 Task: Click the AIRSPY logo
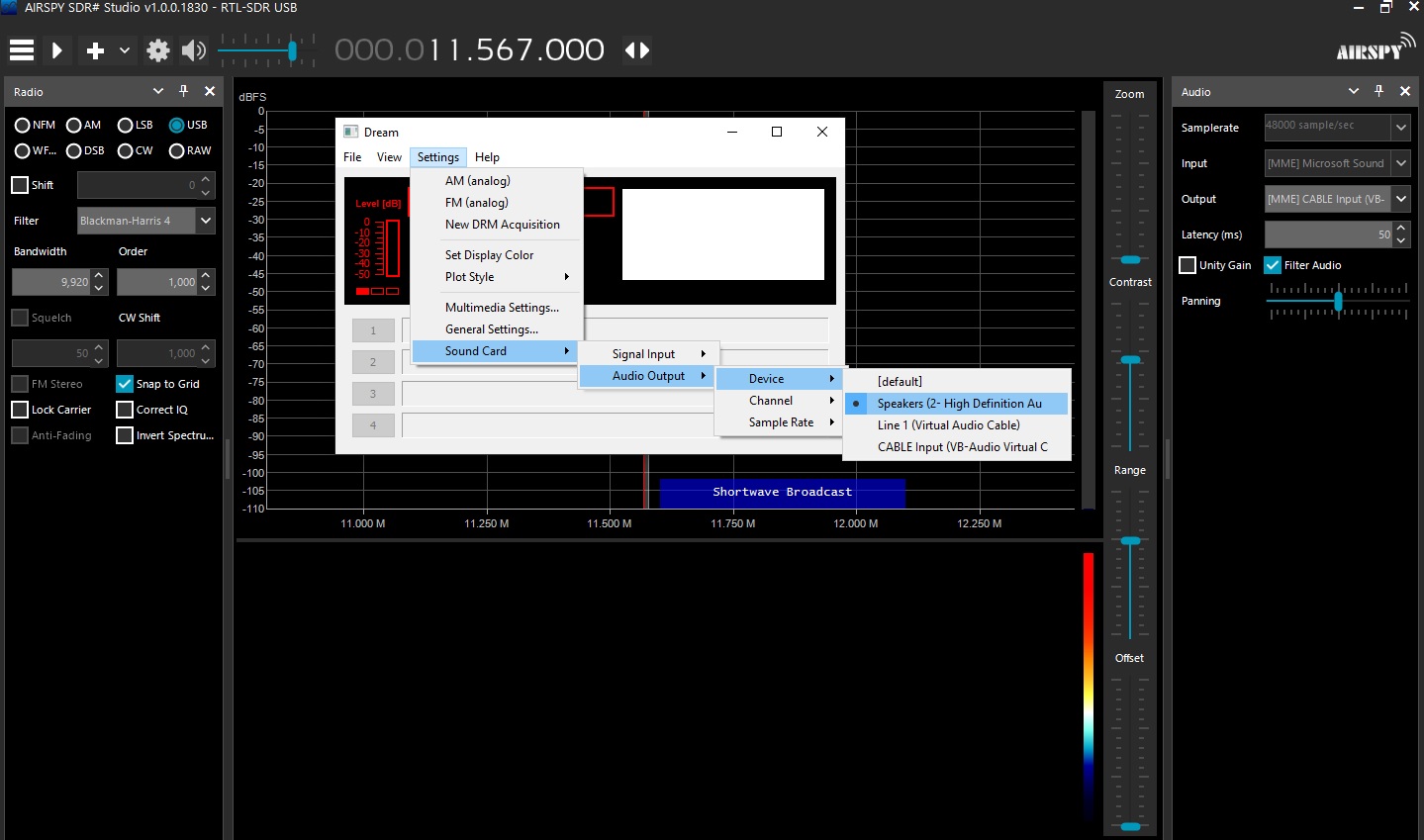[x=1375, y=47]
